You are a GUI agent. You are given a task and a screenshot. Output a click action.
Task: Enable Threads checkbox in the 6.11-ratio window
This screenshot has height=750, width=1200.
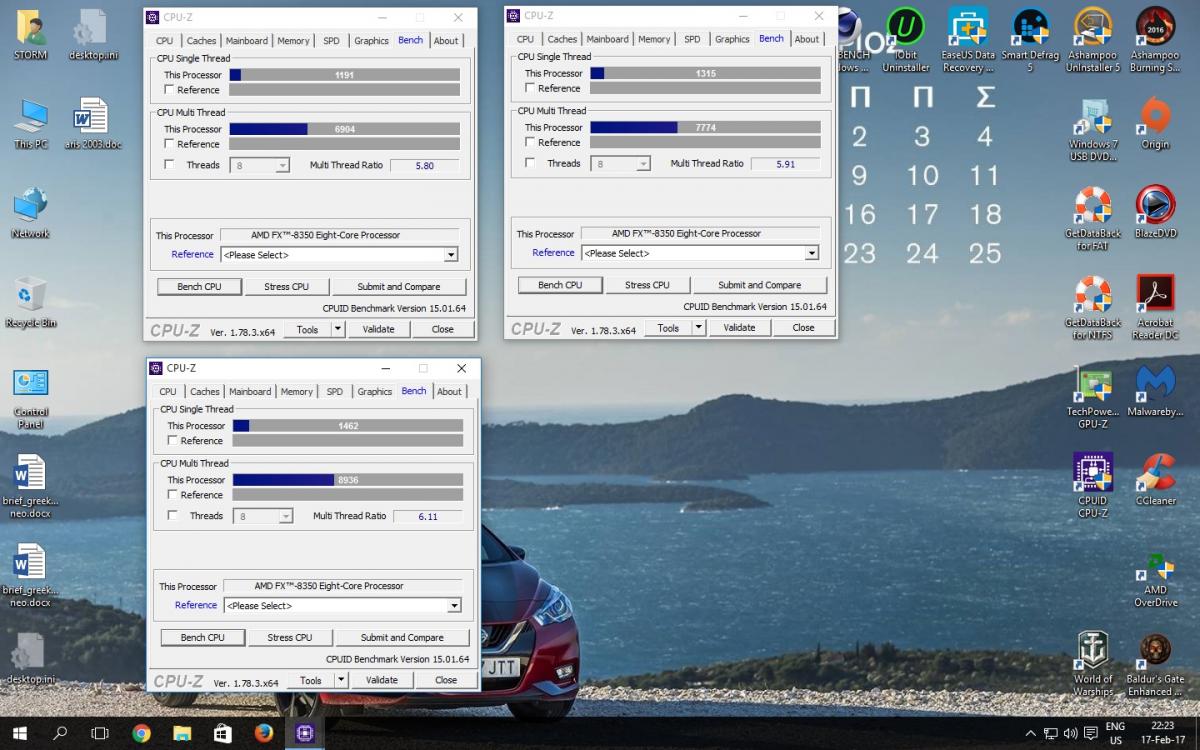coord(173,516)
